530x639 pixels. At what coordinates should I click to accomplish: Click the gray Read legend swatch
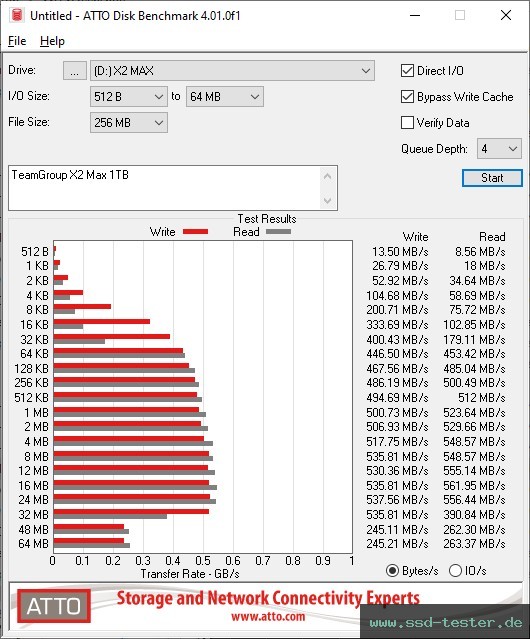pyautogui.click(x=278, y=231)
